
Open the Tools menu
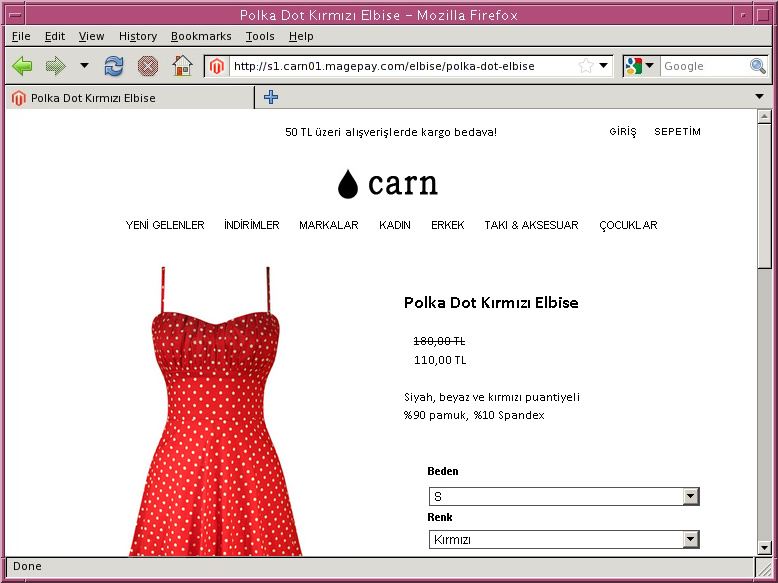[x=260, y=36]
